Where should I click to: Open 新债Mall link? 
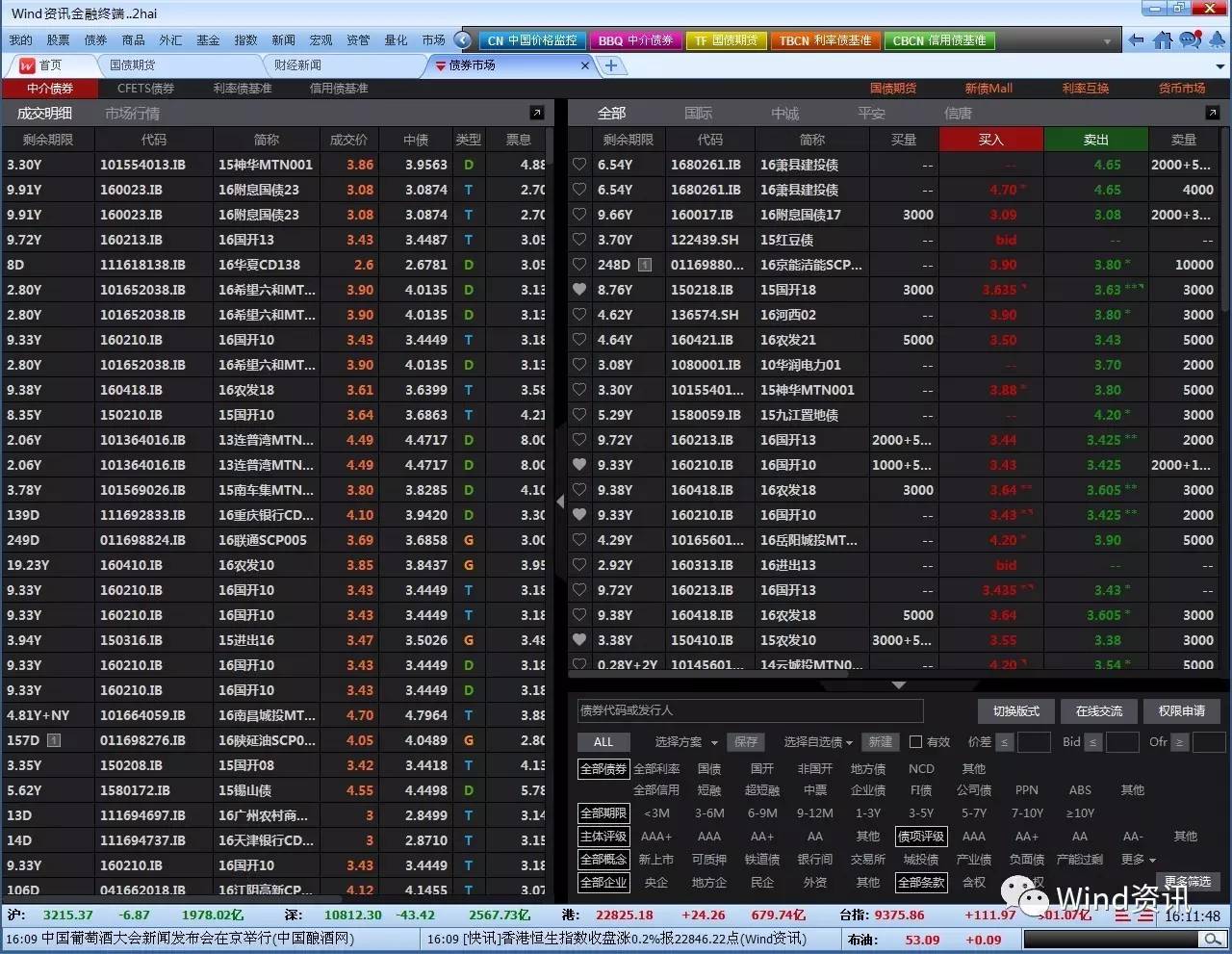988,89
